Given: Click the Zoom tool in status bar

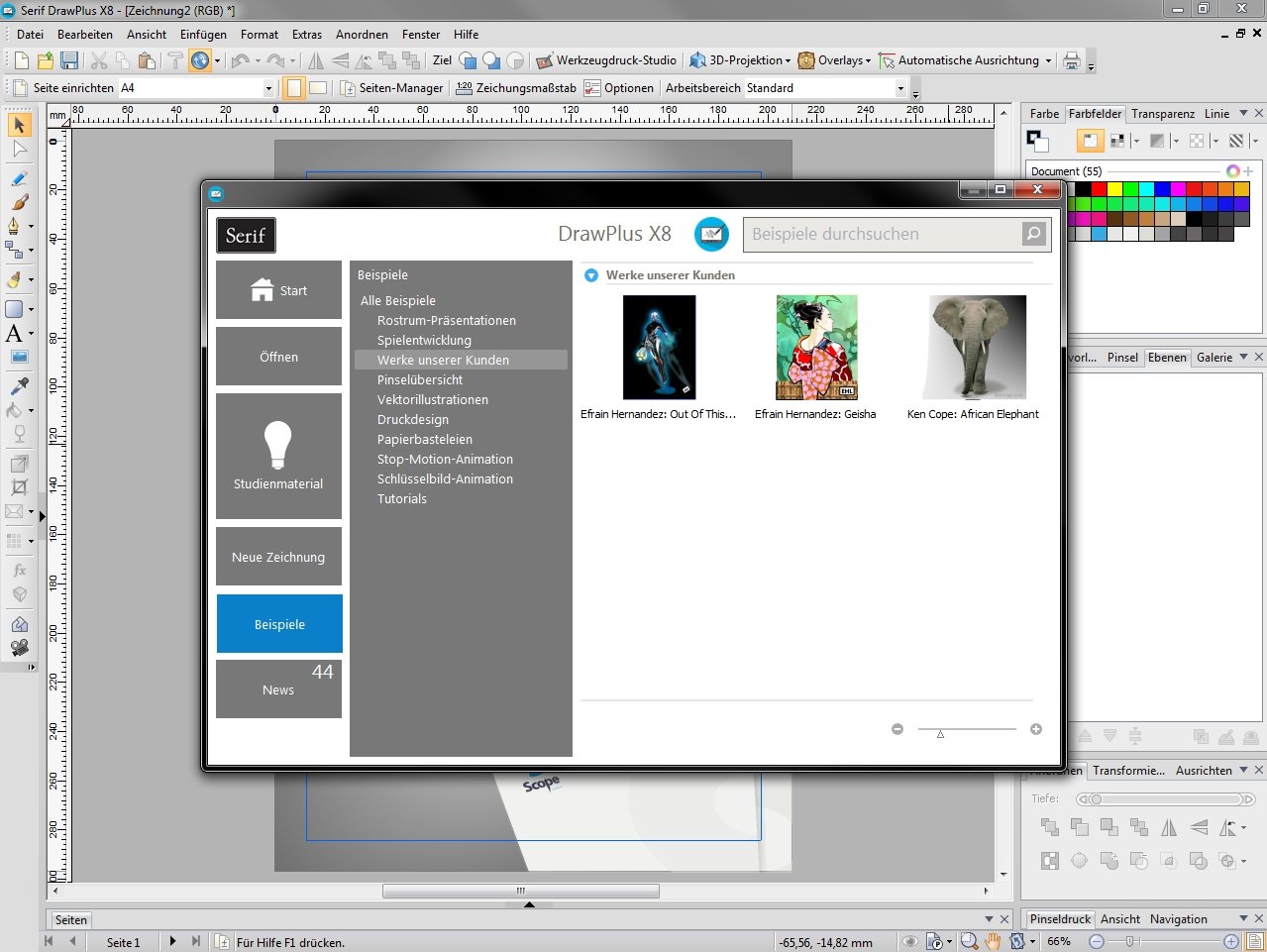Looking at the screenshot, I should click(x=969, y=941).
